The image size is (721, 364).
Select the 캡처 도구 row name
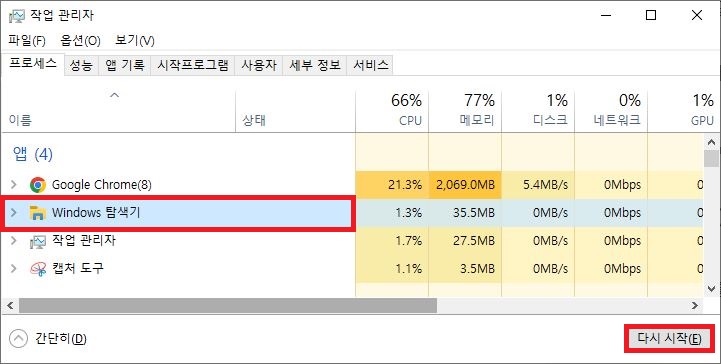click(78, 268)
